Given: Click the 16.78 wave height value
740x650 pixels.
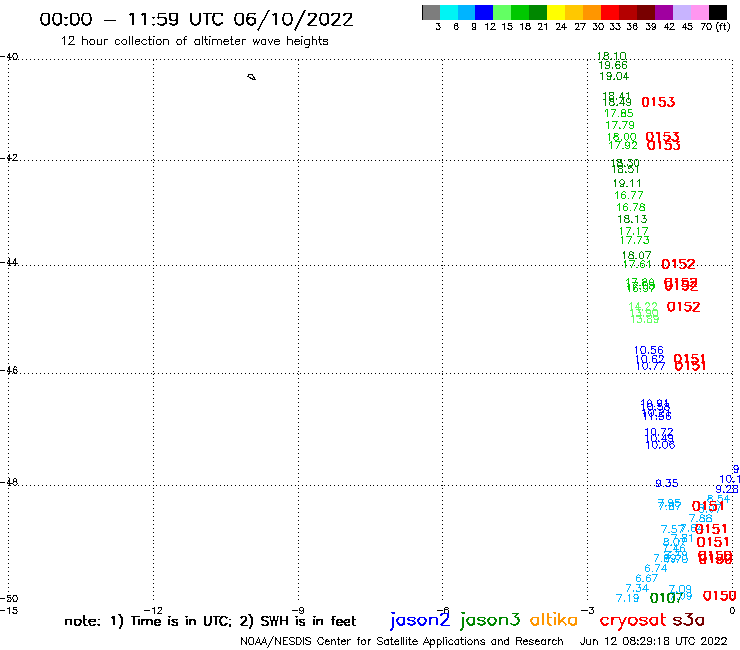Looking at the screenshot, I should (x=631, y=208).
